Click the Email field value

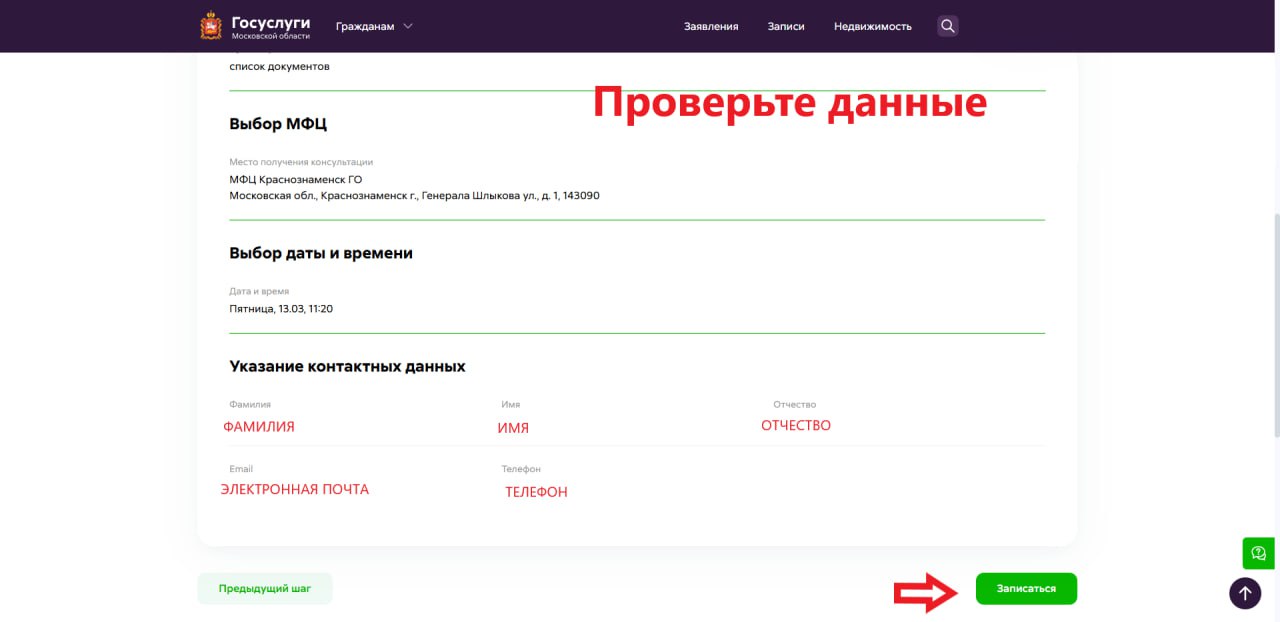[294, 489]
